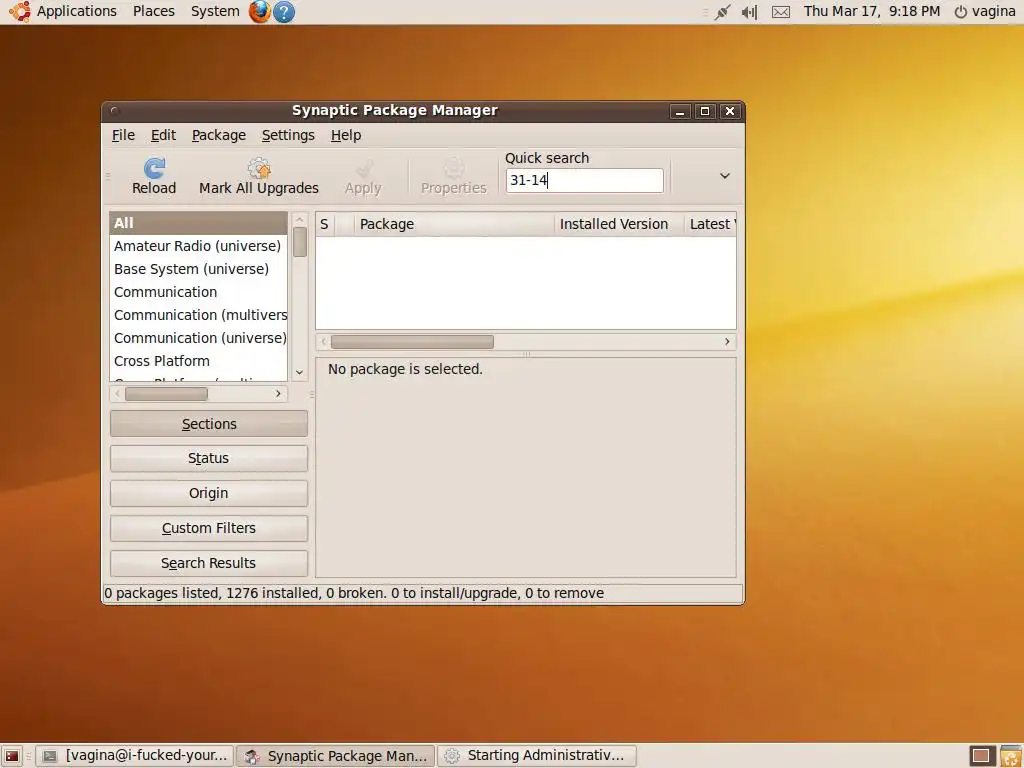Click the Search Results button
Viewport: 1024px width, 768px height.
(x=209, y=563)
